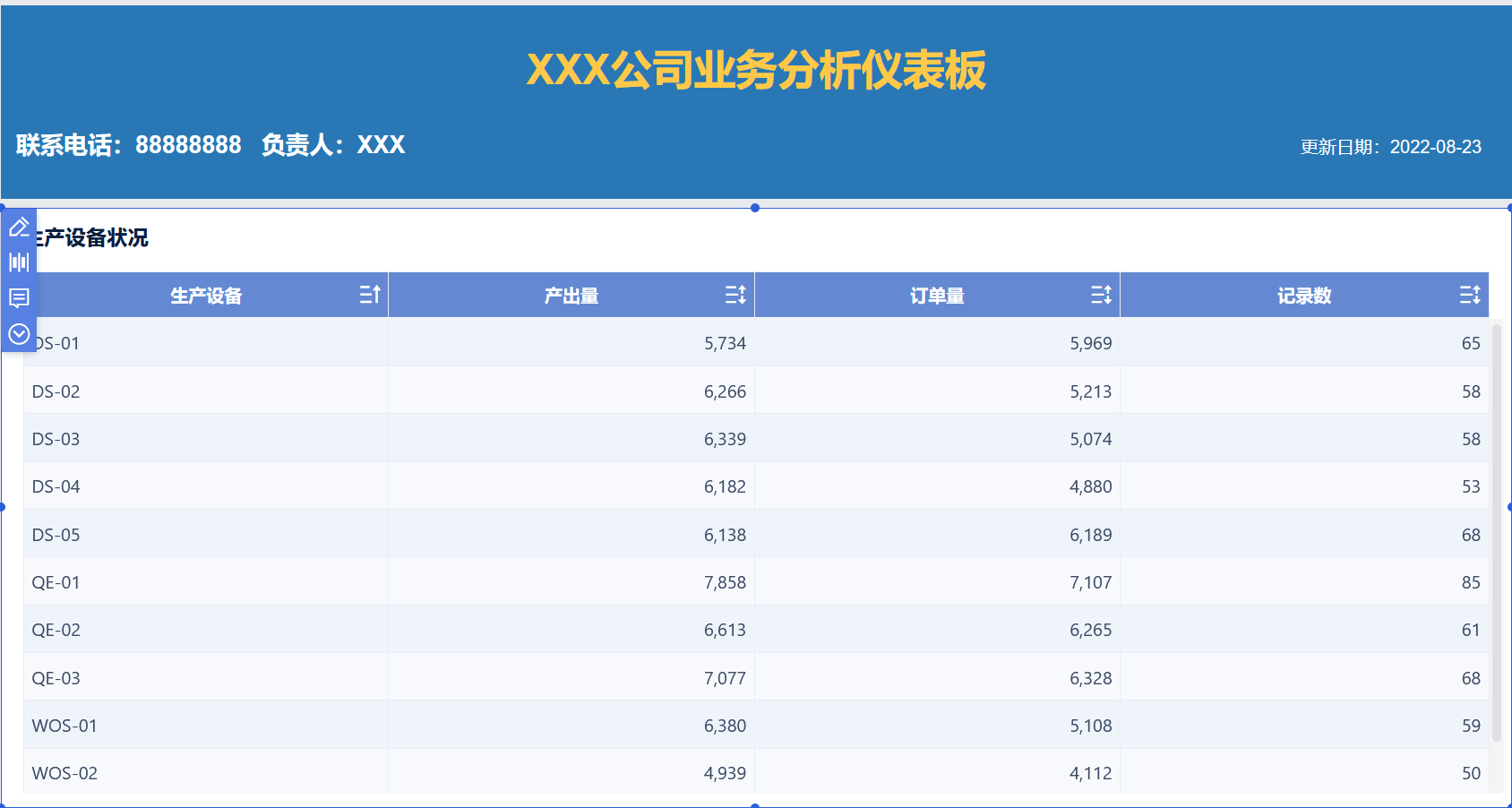
Task: Expand the circled down-arrow on the floating toolbar
Action: pos(19,334)
